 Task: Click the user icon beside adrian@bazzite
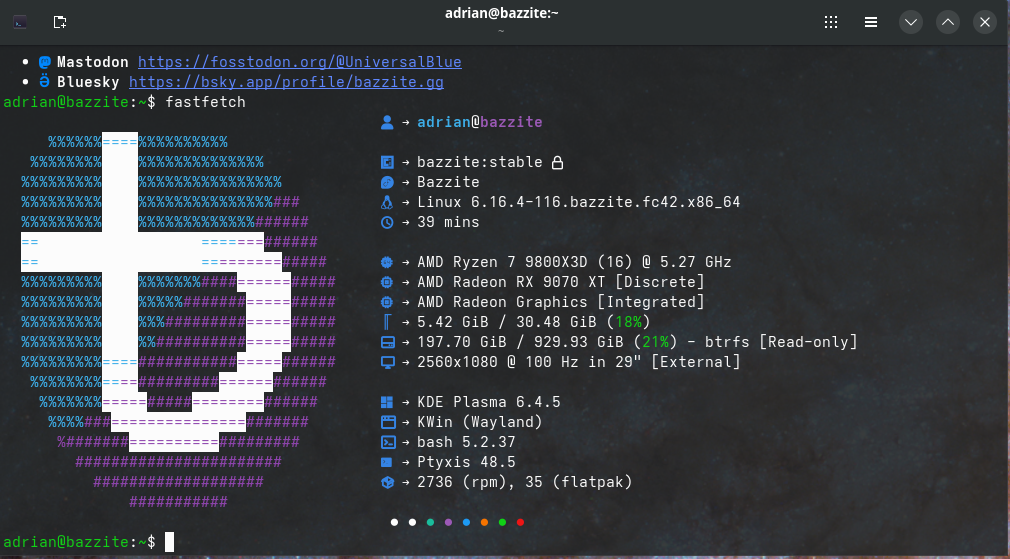387,122
